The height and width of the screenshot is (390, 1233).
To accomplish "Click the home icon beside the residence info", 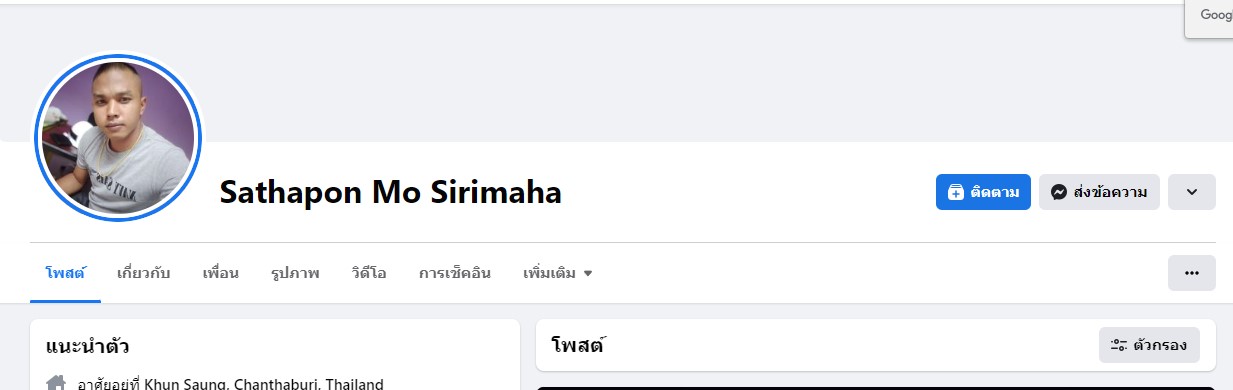I will [x=57, y=383].
